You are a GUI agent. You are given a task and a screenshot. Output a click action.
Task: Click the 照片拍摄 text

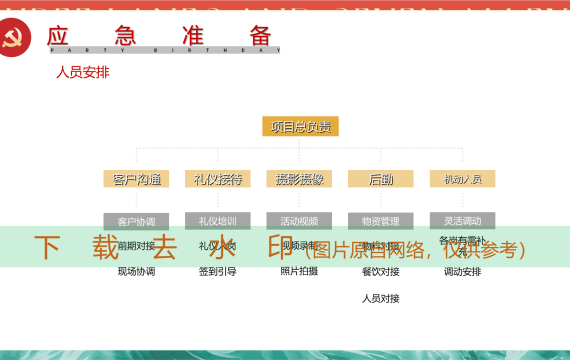pyautogui.click(x=299, y=271)
